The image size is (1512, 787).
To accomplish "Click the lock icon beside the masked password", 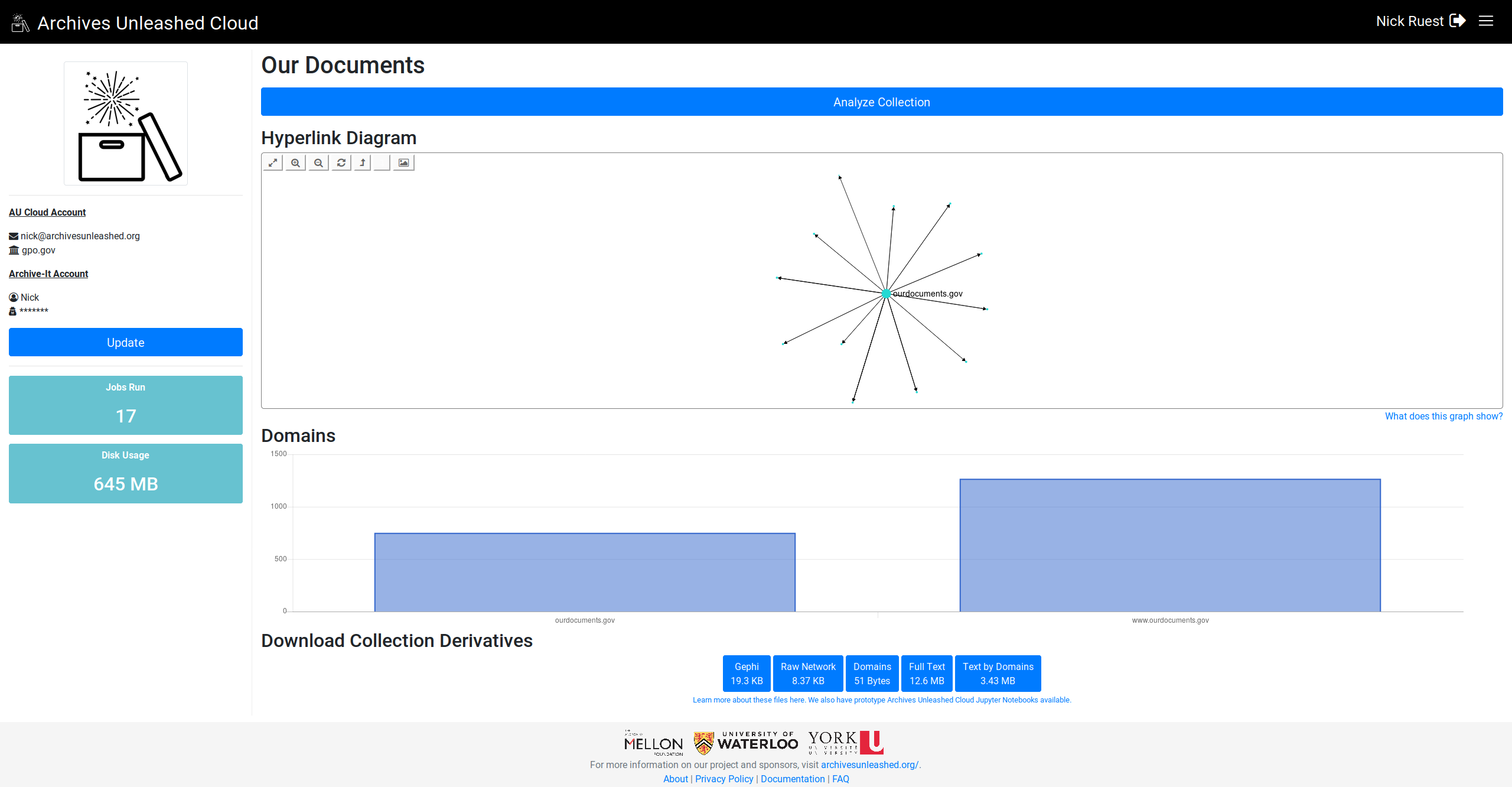I will coord(12,311).
